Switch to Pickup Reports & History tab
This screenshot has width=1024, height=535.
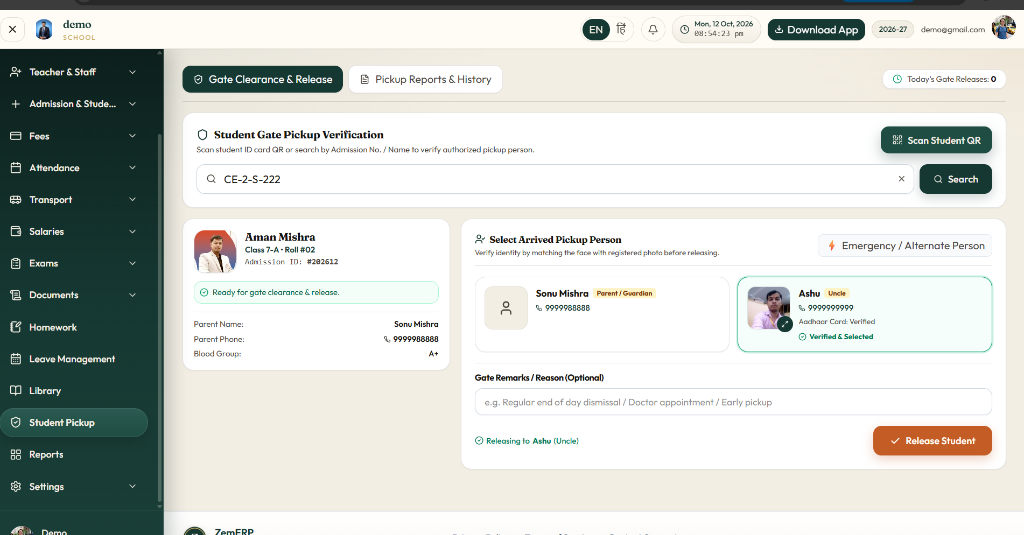tap(426, 79)
